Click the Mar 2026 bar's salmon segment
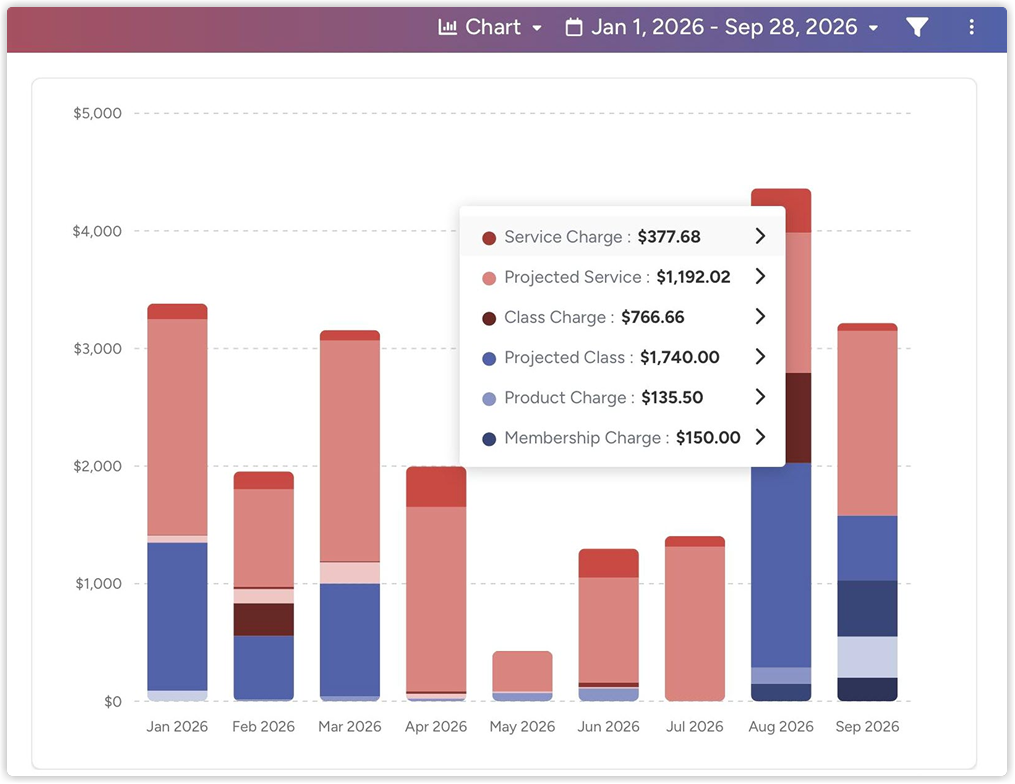 350,450
